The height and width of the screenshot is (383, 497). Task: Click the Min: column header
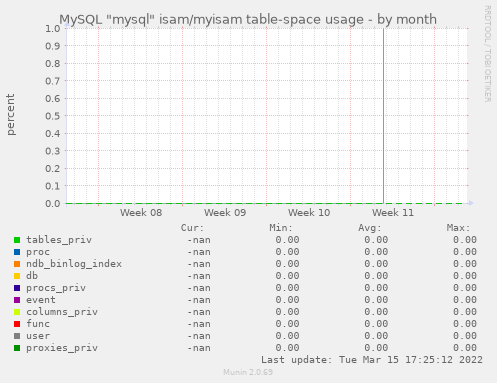pos(281,228)
